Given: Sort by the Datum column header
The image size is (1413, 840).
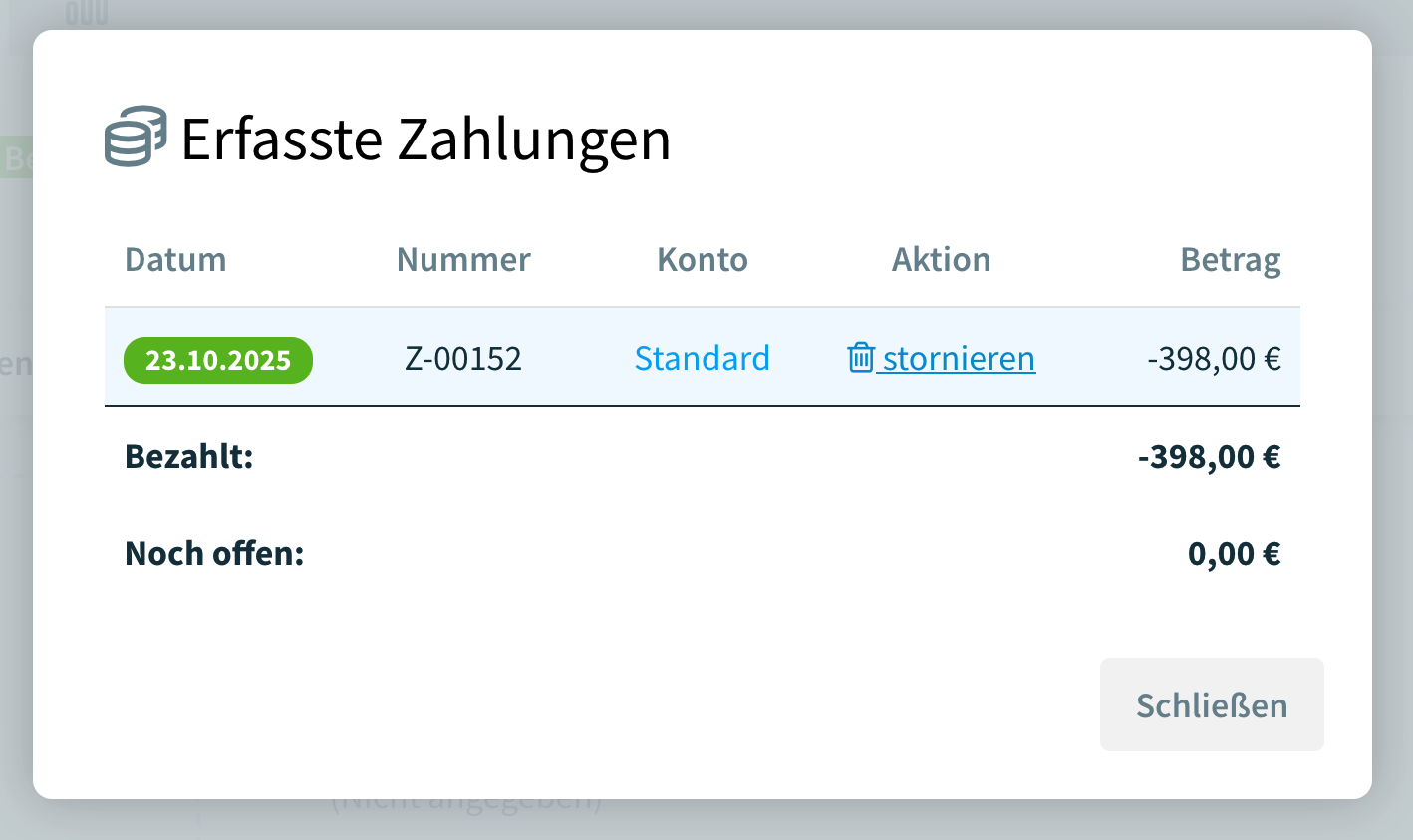Looking at the screenshot, I should 175,259.
